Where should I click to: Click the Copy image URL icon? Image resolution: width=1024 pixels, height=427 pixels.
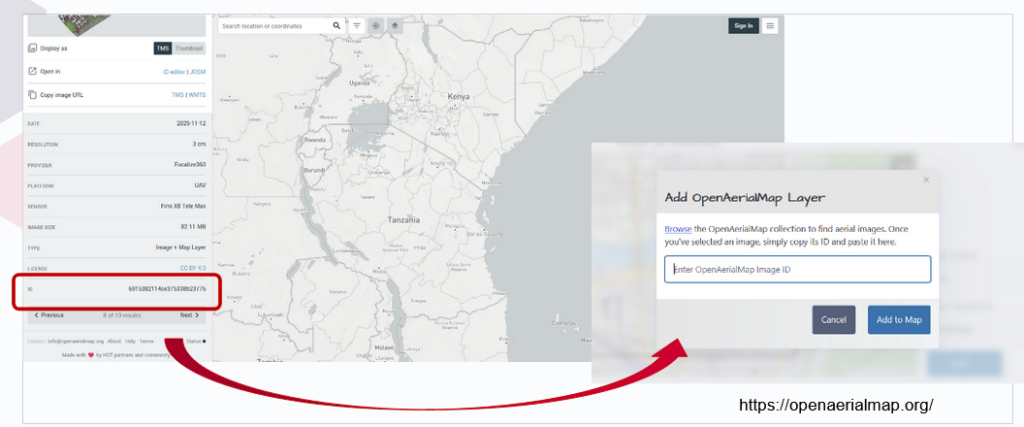pyautogui.click(x=32, y=95)
